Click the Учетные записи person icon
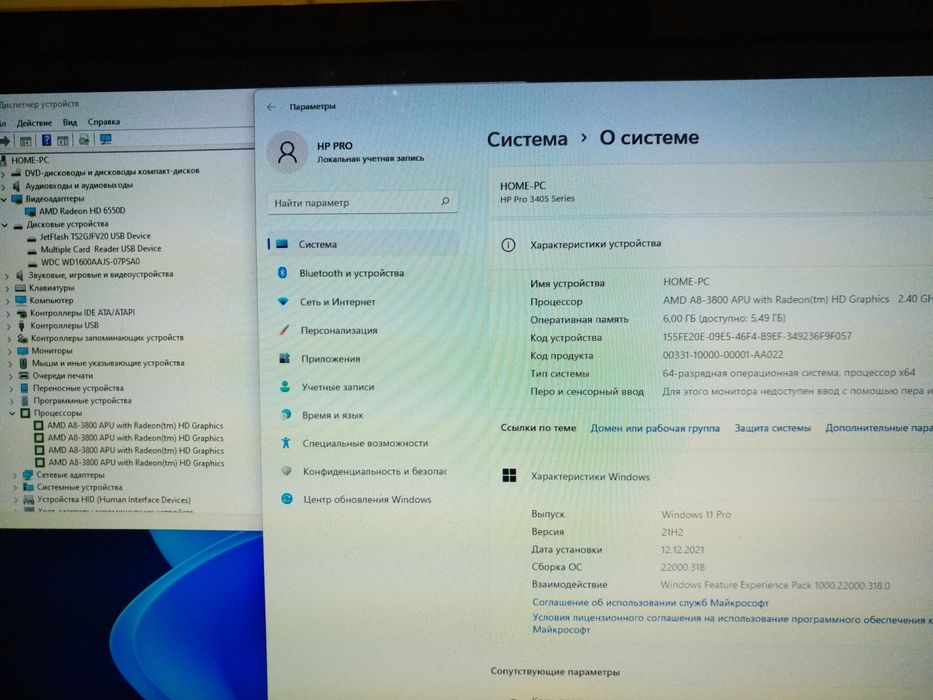The image size is (933, 700). coord(285,386)
